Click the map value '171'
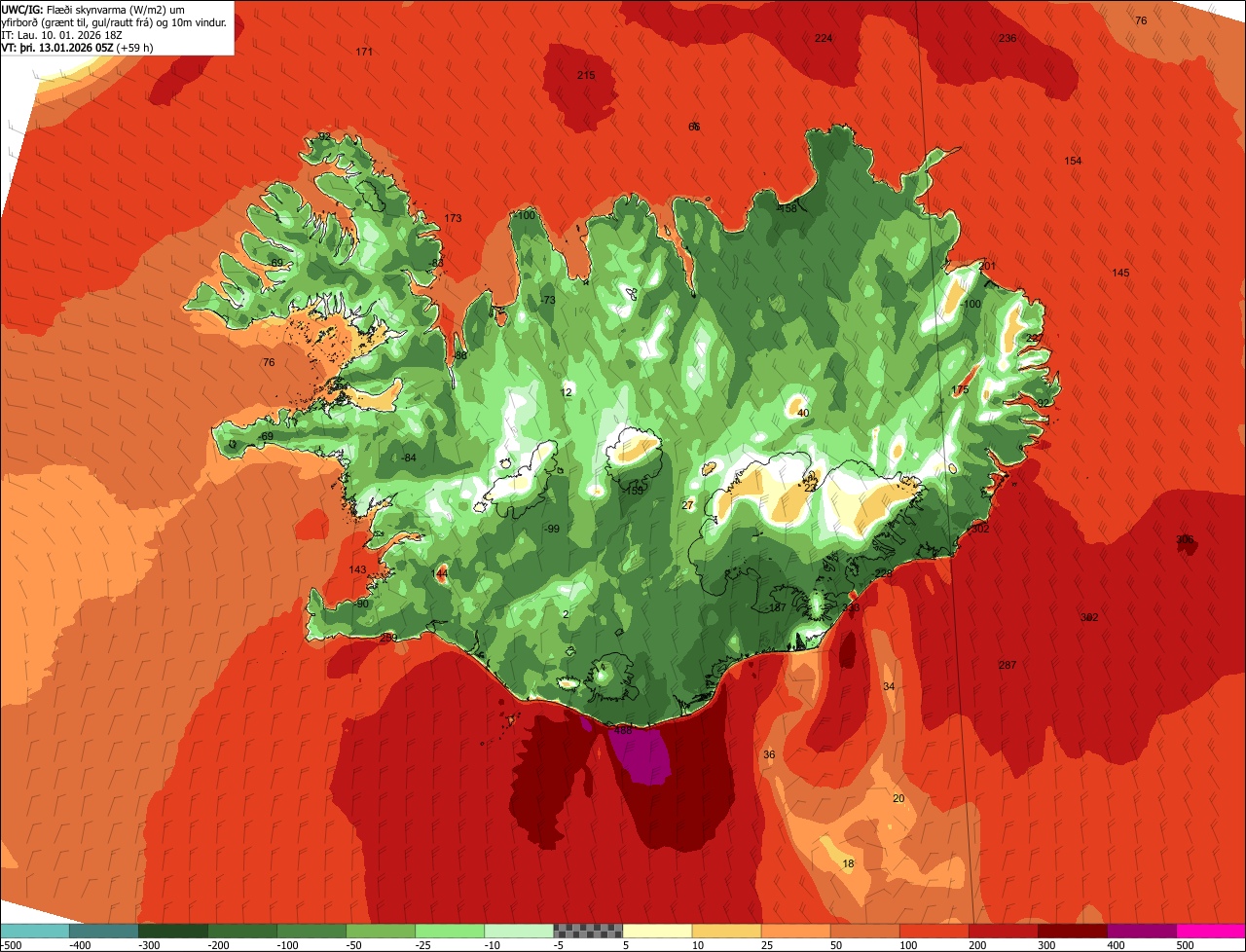 [x=364, y=52]
